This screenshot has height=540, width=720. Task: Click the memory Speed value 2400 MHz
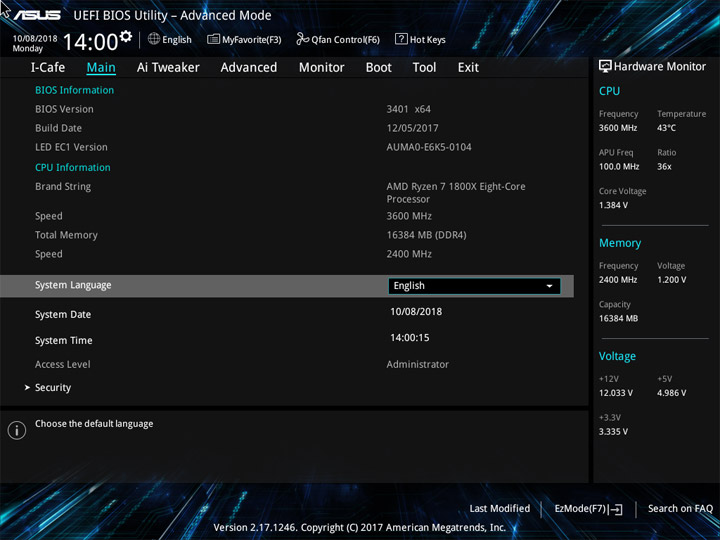409,254
